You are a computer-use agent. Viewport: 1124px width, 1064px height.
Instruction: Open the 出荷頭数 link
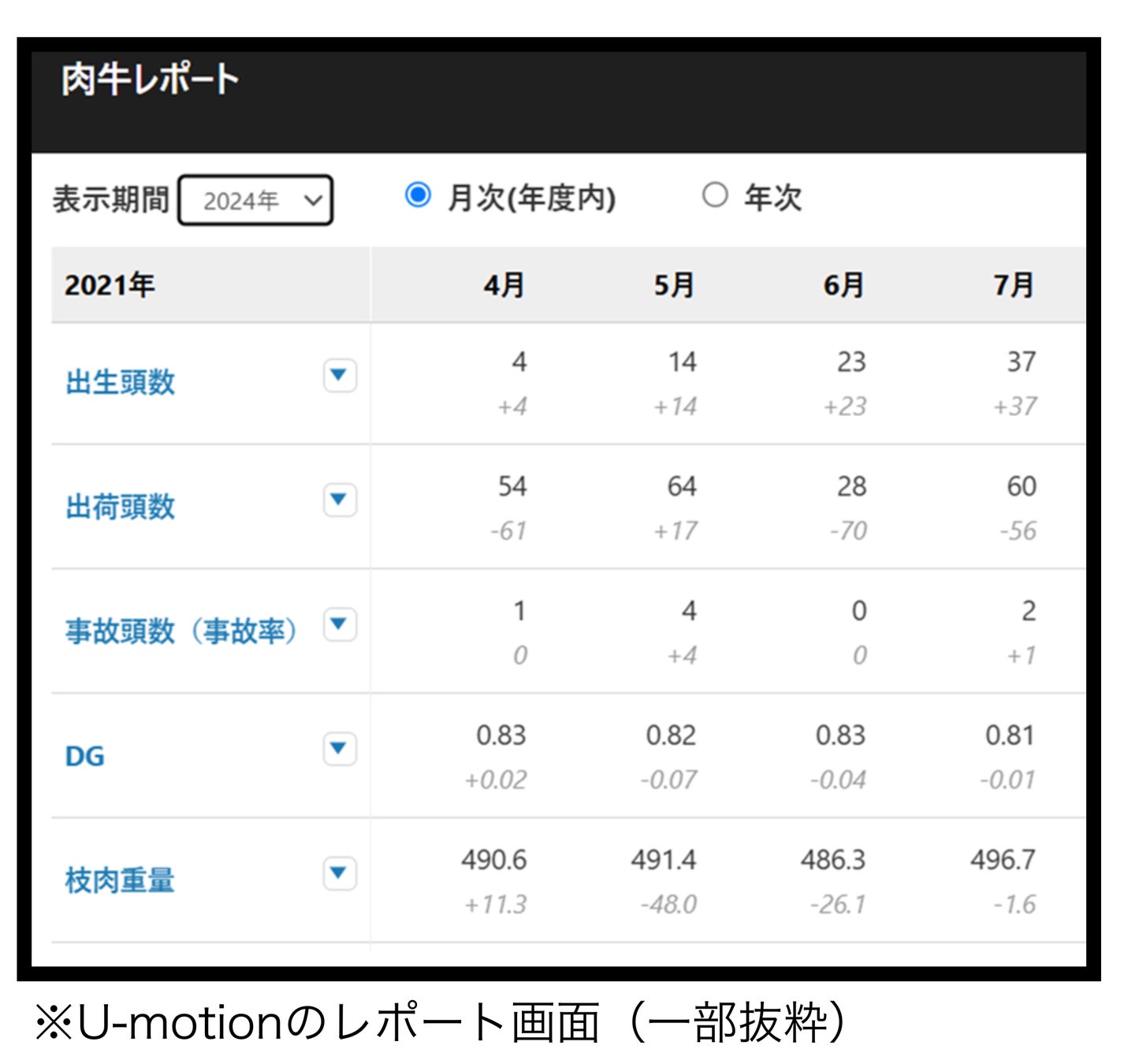point(120,508)
